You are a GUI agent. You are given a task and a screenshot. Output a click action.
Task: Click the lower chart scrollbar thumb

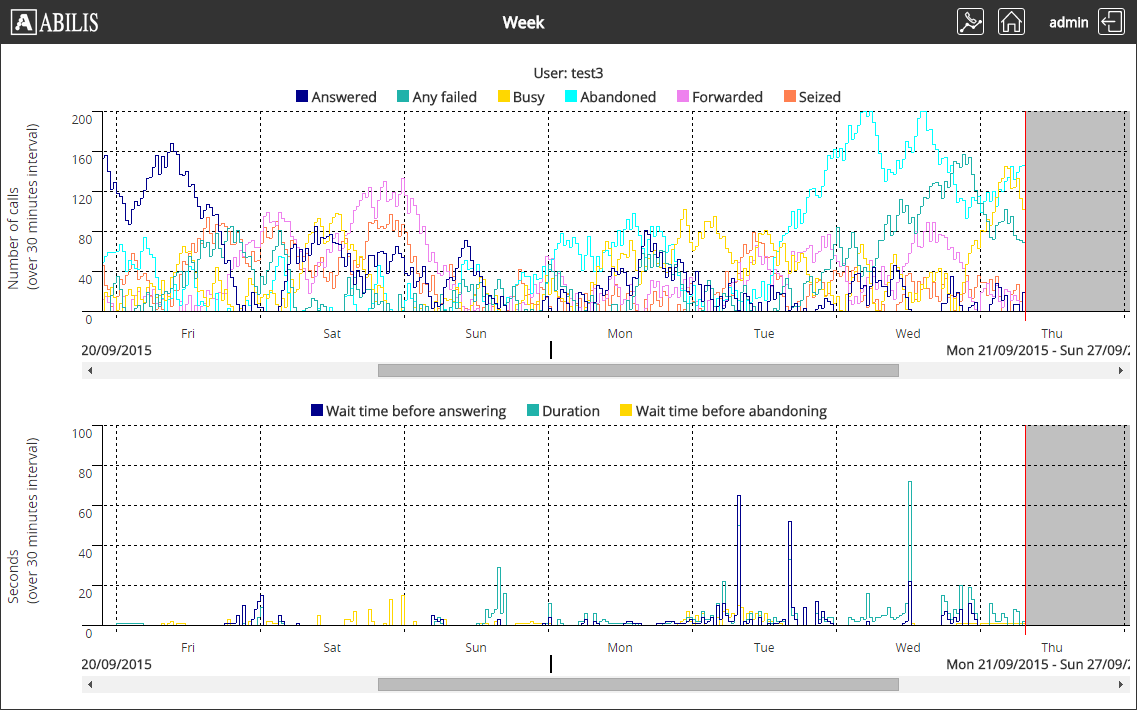point(638,684)
